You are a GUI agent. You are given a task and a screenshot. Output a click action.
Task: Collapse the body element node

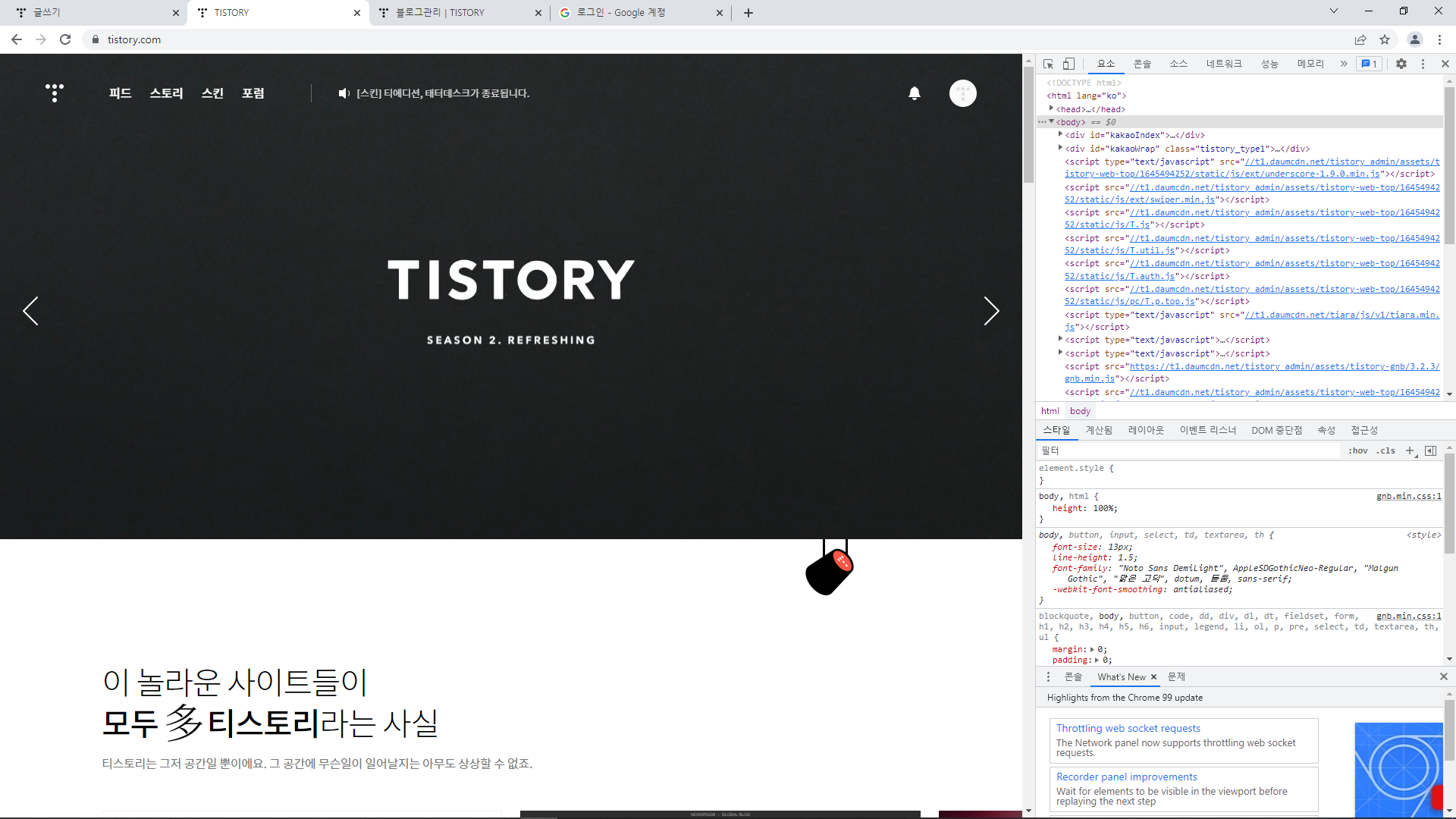click(x=1051, y=121)
